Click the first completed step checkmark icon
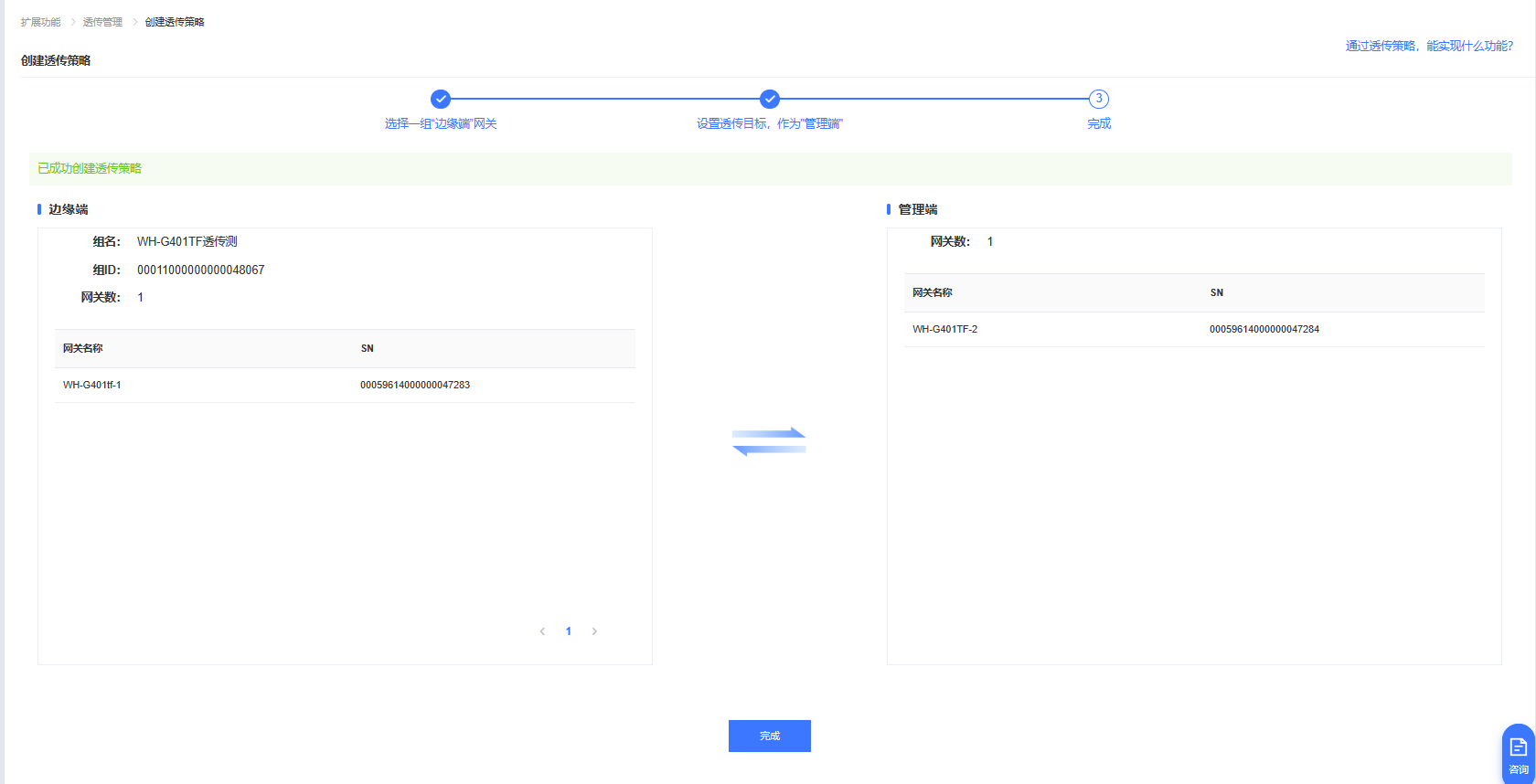1536x784 pixels. click(441, 99)
